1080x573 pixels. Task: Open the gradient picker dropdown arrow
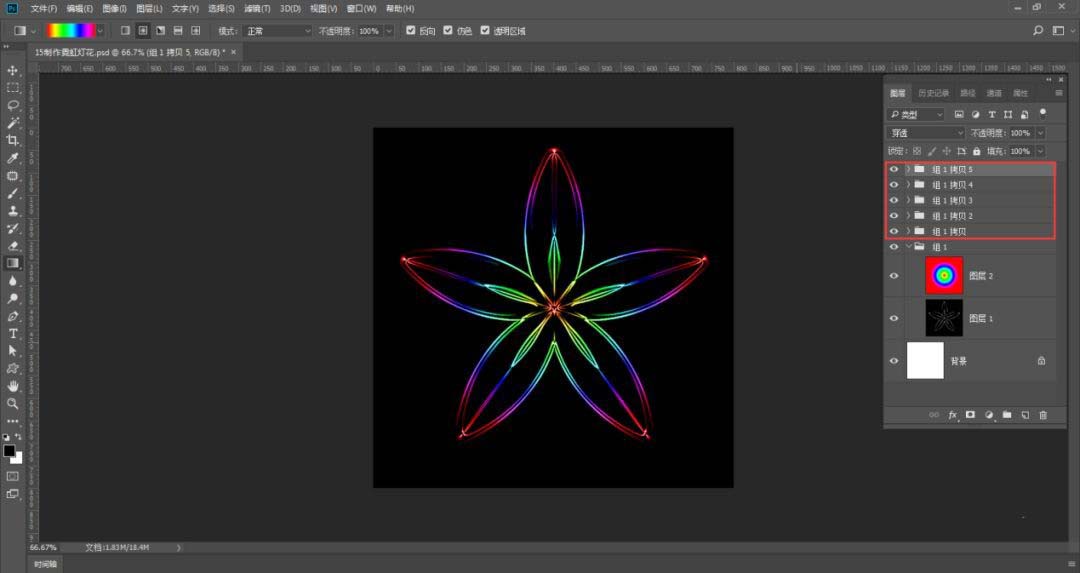[101, 31]
